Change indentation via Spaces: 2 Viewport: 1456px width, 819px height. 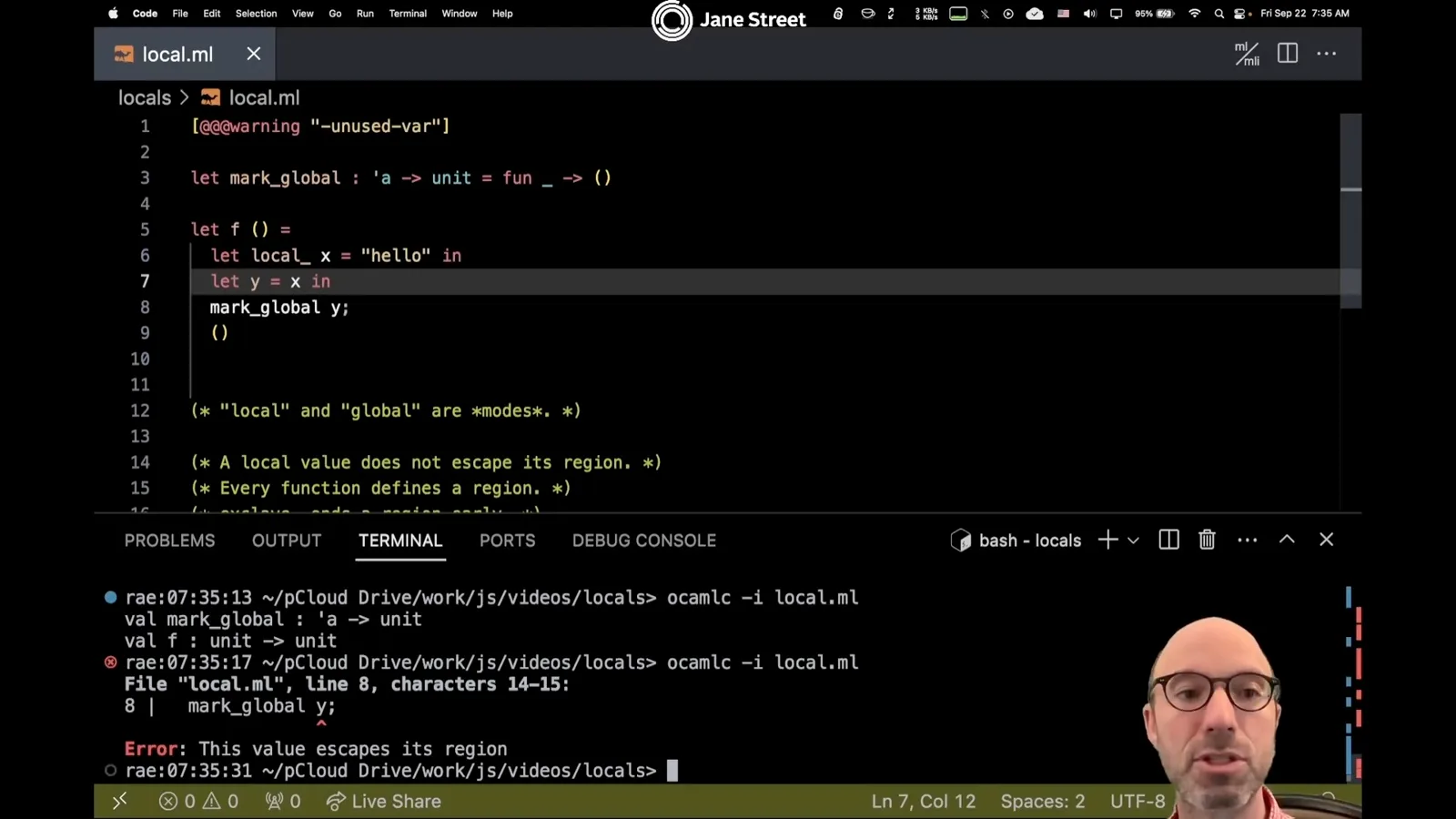point(1043,801)
